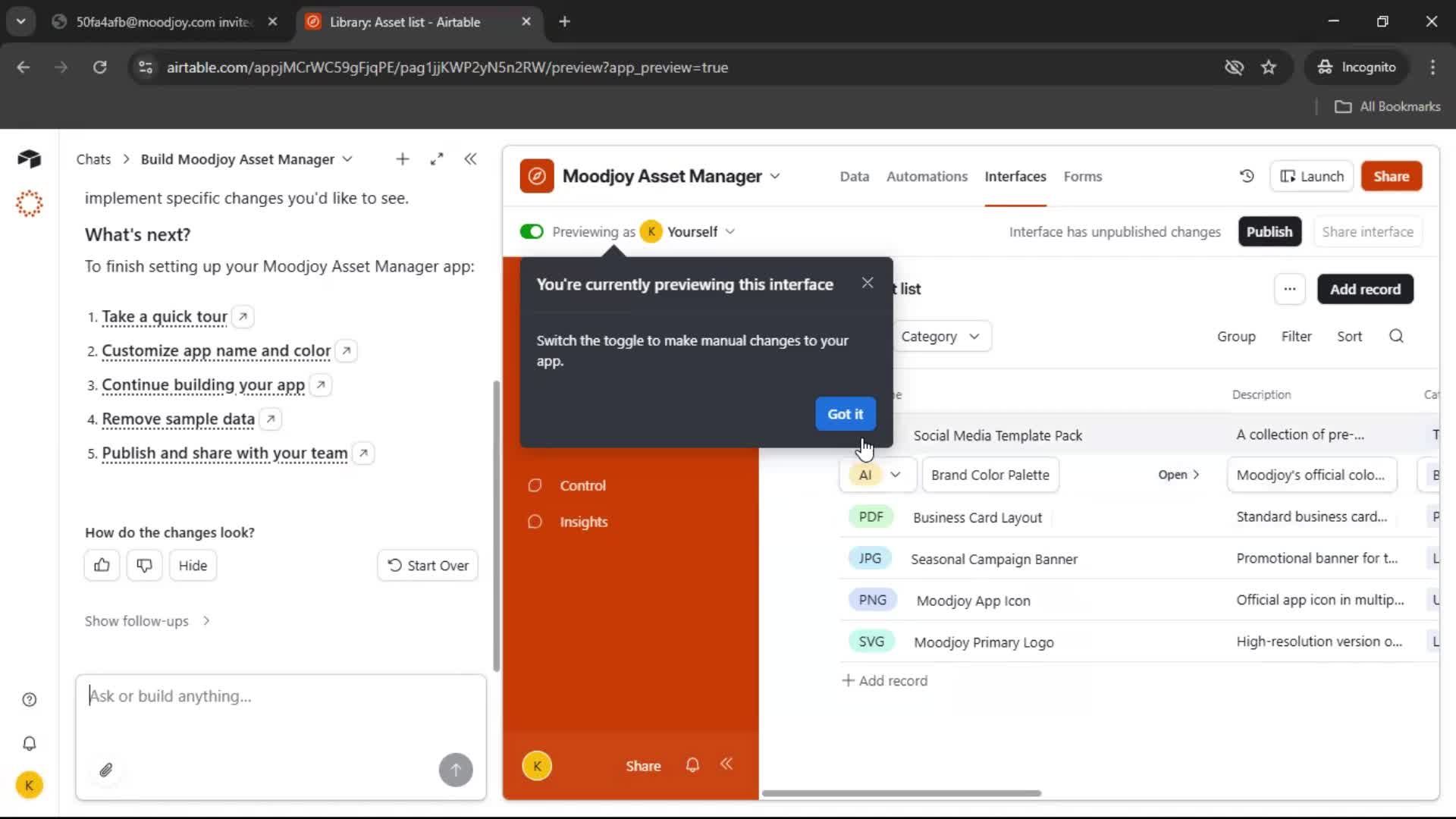Click Chats breadcrumb link
The image size is (1456, 819).
pyautogui.click(x=93, y=159)
